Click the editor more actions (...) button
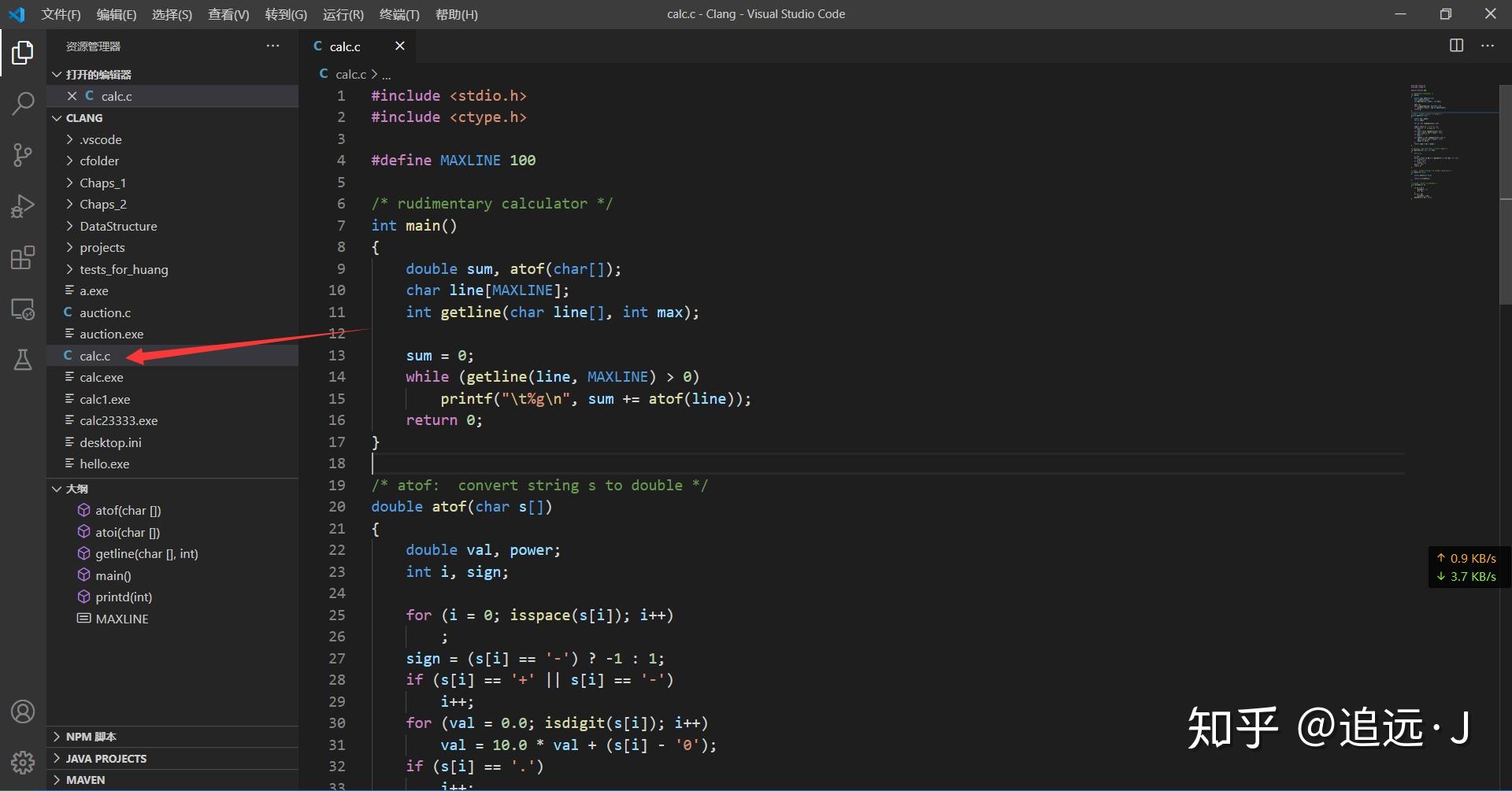Screen dimensions: 1512x791 (1488, 45)
